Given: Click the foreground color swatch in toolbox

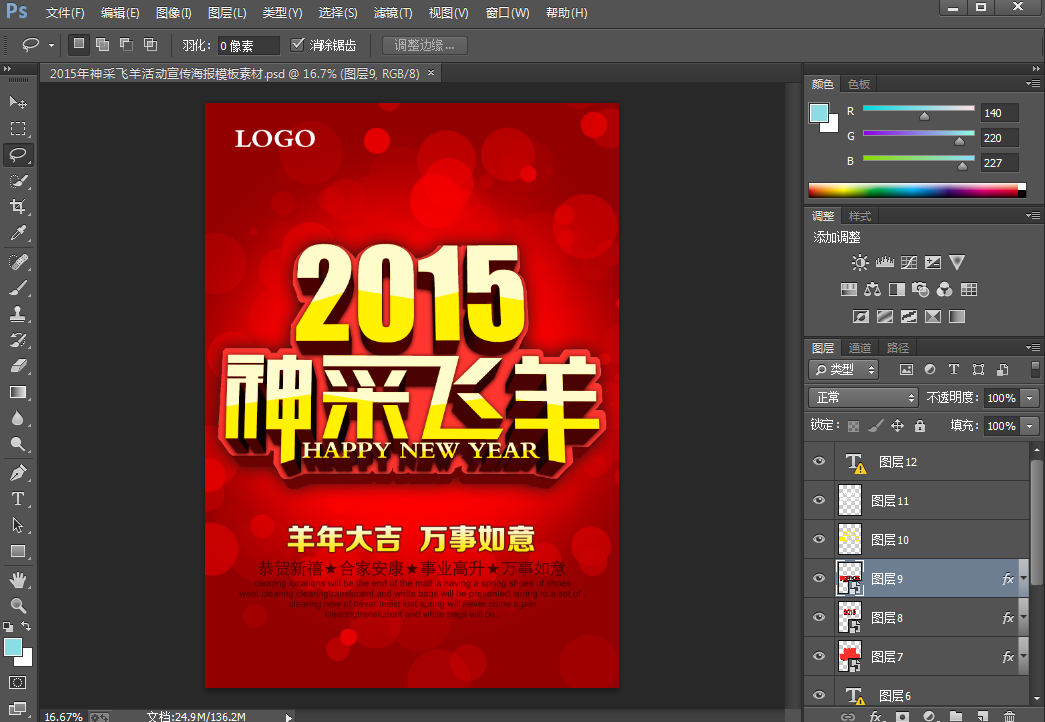Looking at the screenshot, I should pos(13,647).
